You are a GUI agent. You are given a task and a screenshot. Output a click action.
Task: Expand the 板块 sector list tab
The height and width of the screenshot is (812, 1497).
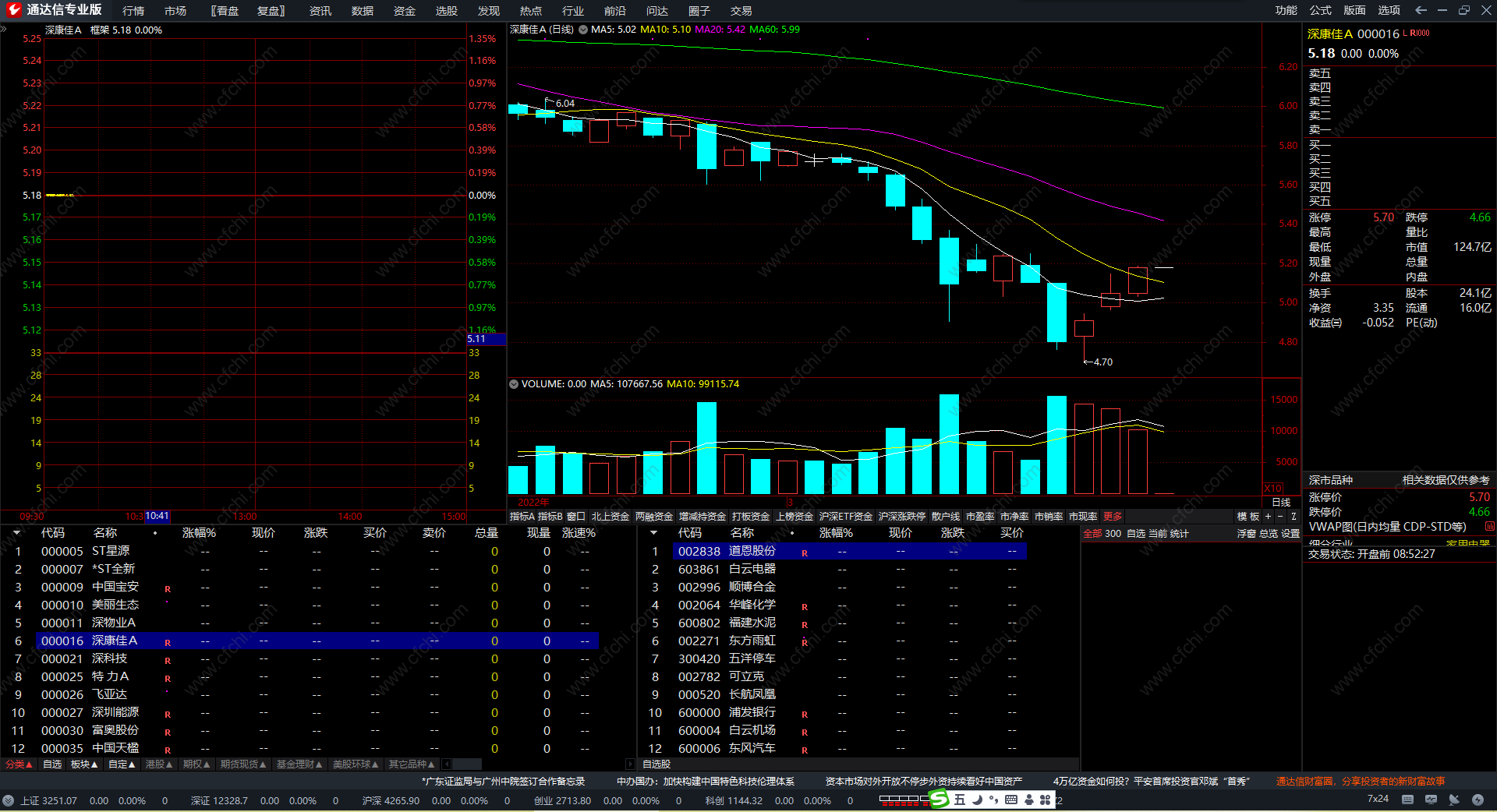84,764
